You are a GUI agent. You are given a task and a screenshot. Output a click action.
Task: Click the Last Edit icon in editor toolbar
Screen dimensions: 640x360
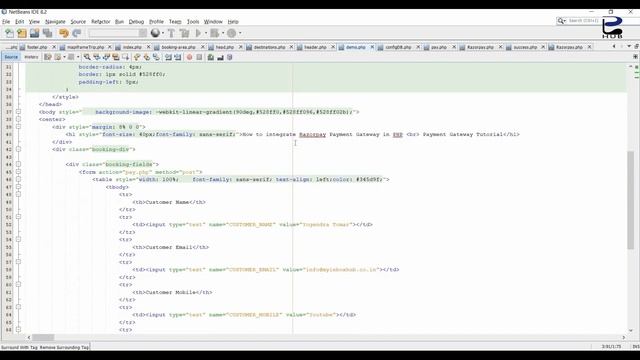coord(48,58)
